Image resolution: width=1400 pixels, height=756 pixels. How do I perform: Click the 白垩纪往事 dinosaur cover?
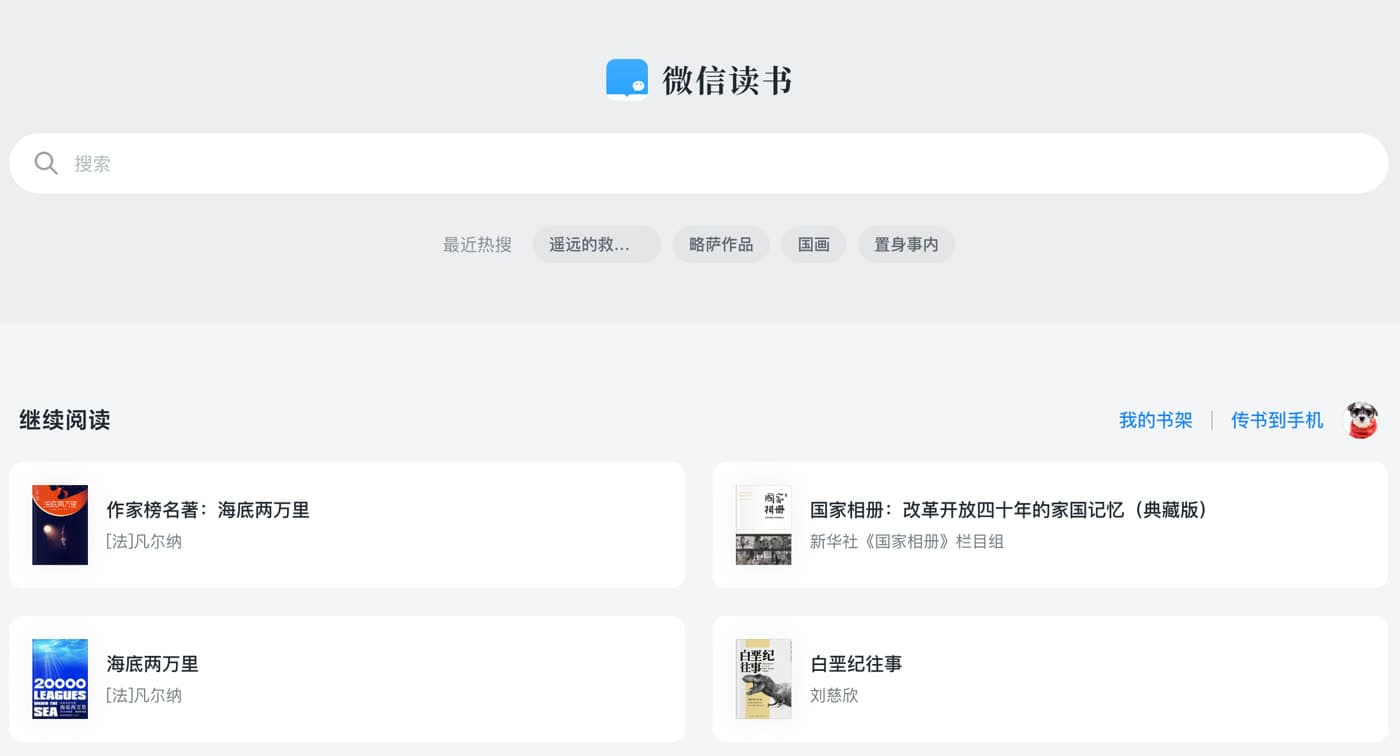(x=764, y=679)
